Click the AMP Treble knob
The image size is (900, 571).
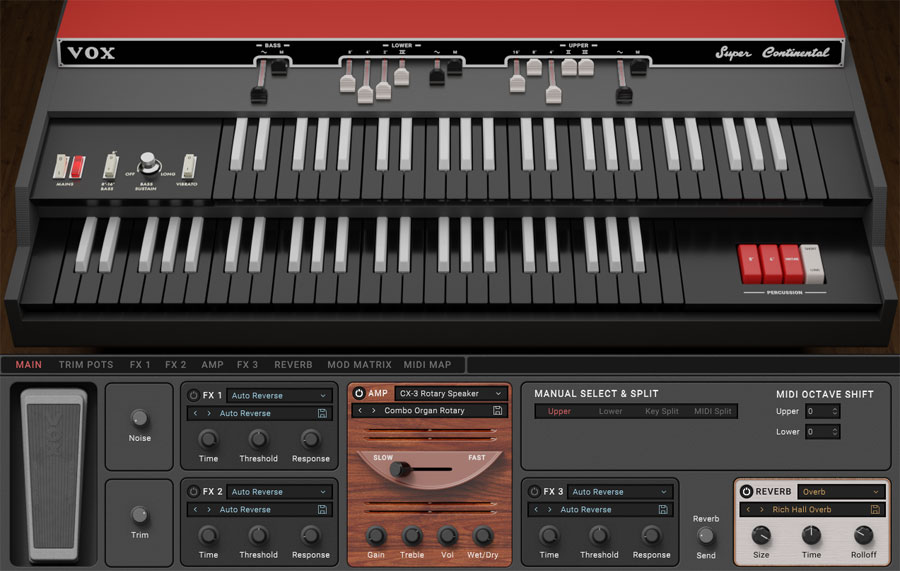[412, 535]
